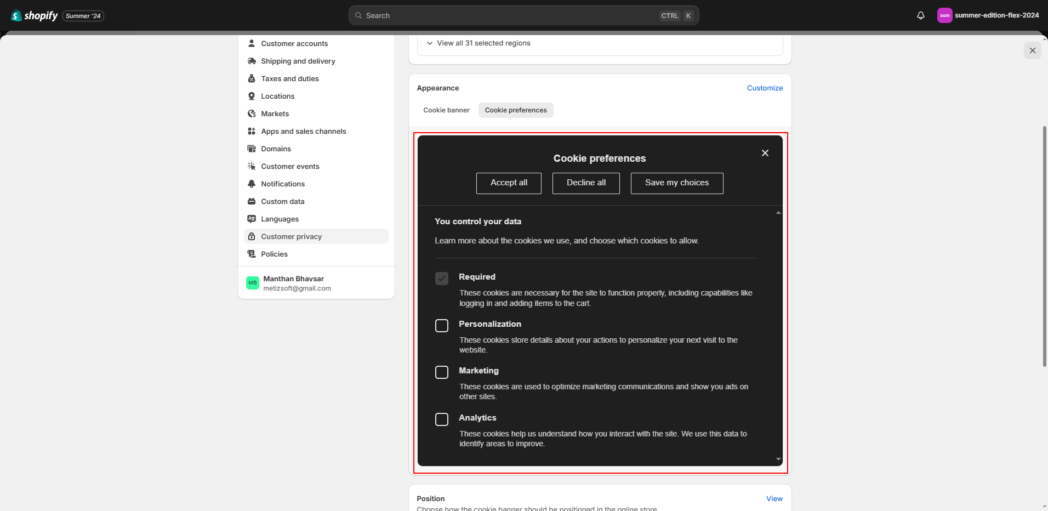1048x511 pixels.
Task: Click Save my choices button
Action: (x=677, y=183)
